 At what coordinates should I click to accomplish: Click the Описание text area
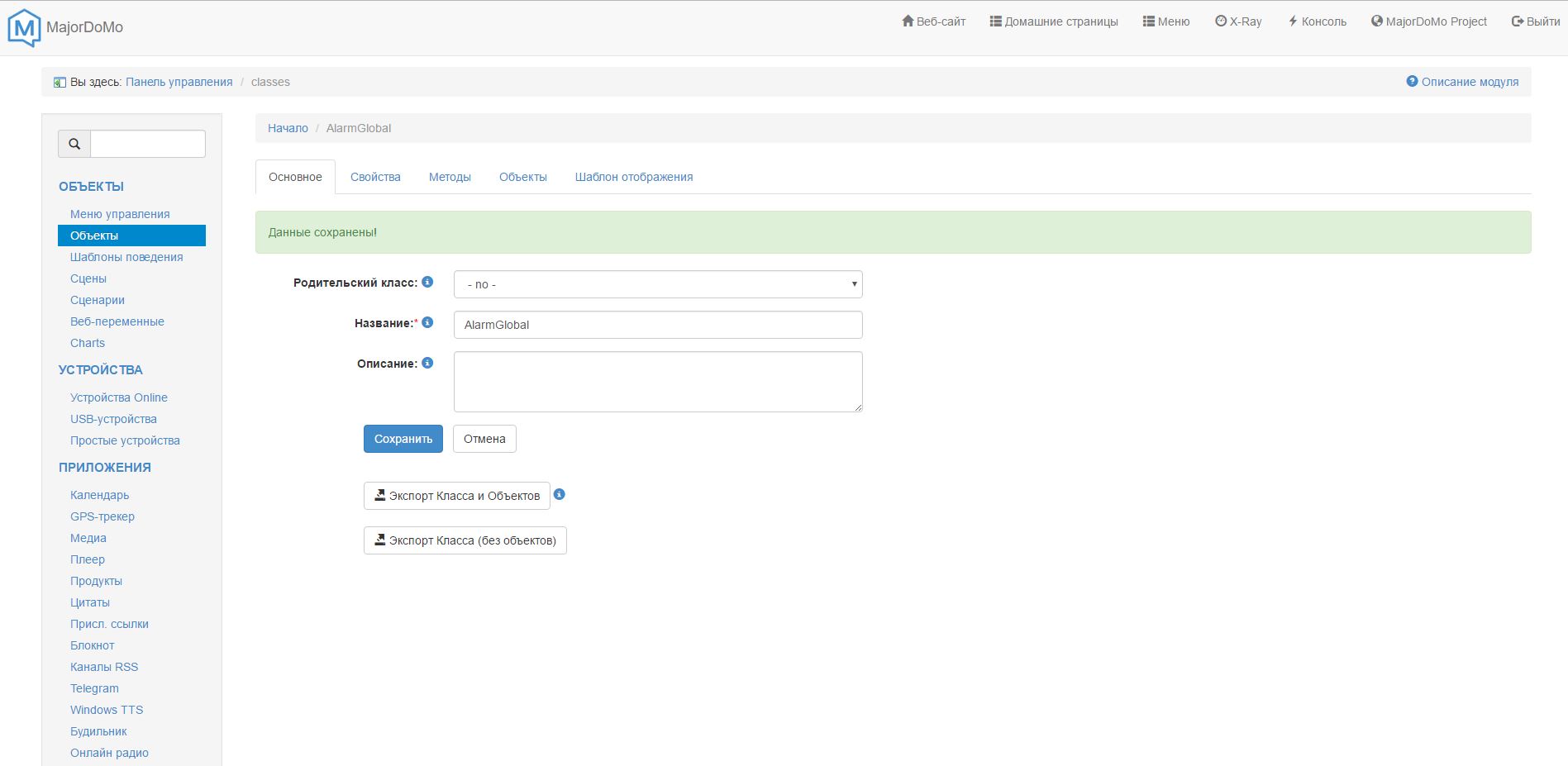point(658,382)
